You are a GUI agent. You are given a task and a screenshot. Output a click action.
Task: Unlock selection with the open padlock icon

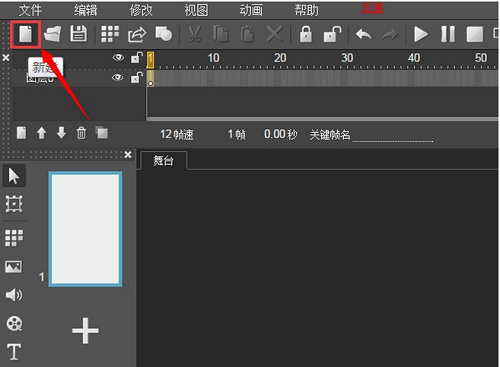pyautogui.click(x=332, y=34)
